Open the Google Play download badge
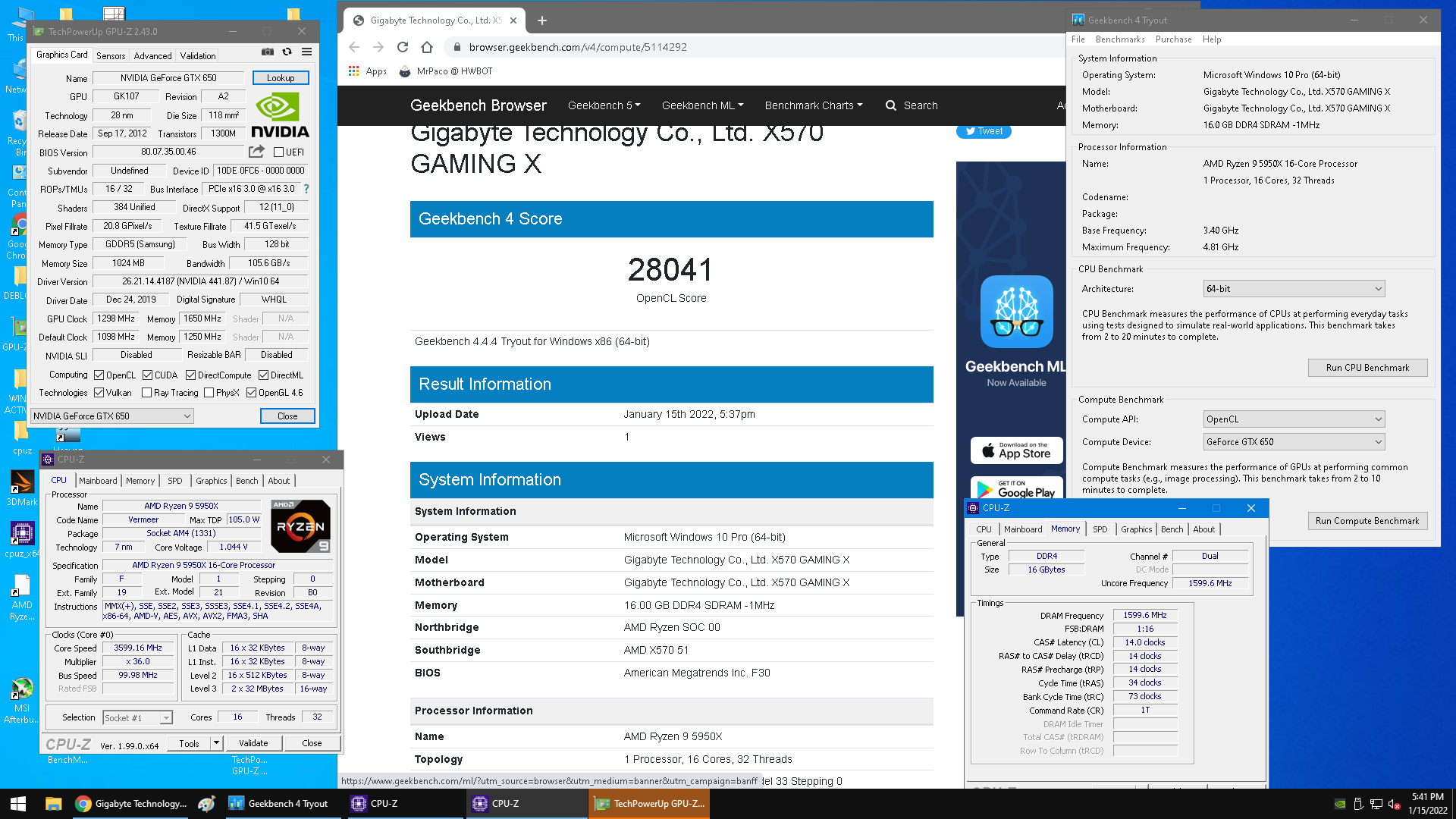The width and height of the screenshot is (1456, 819). click(1016, 488)
